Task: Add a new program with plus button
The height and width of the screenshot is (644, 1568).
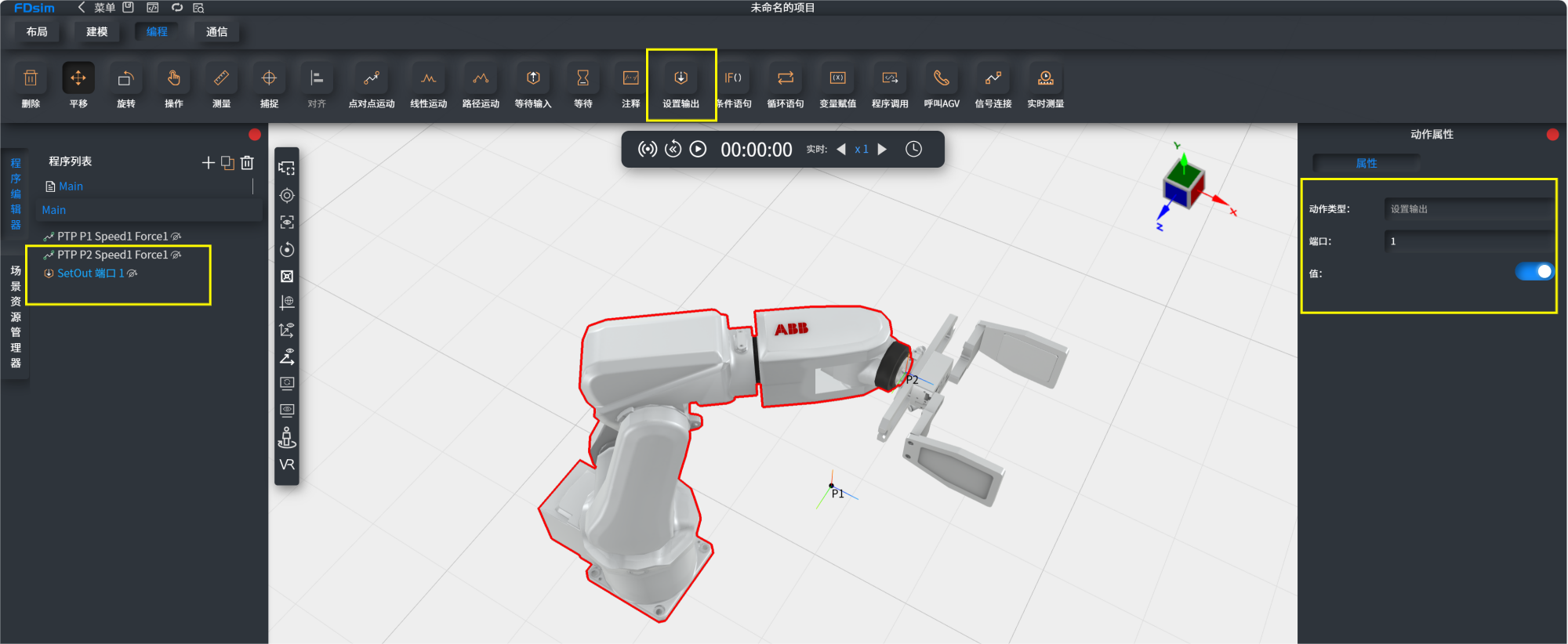Action: [x=208, y=163]
